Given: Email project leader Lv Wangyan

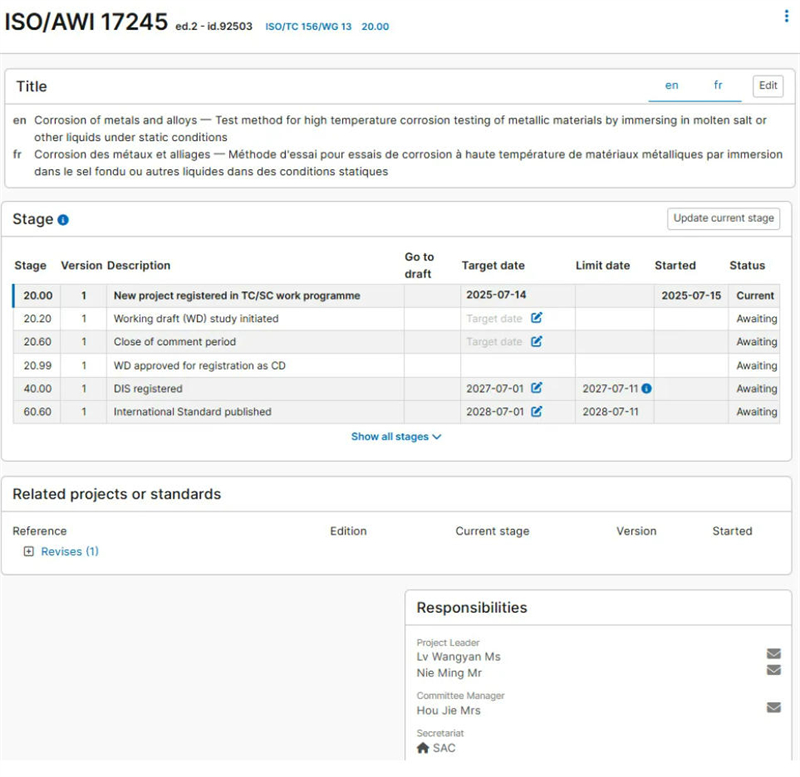Looking at the screenshot, I should (773, 654).
